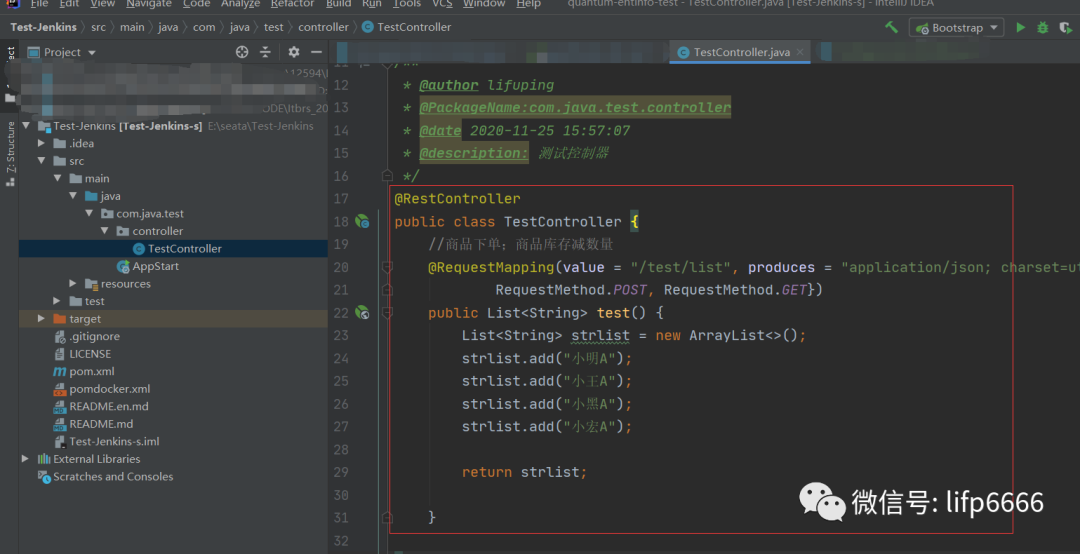Collapse the main folder
The width and height of the screenshot is (1080, 554).
point(57,178)
